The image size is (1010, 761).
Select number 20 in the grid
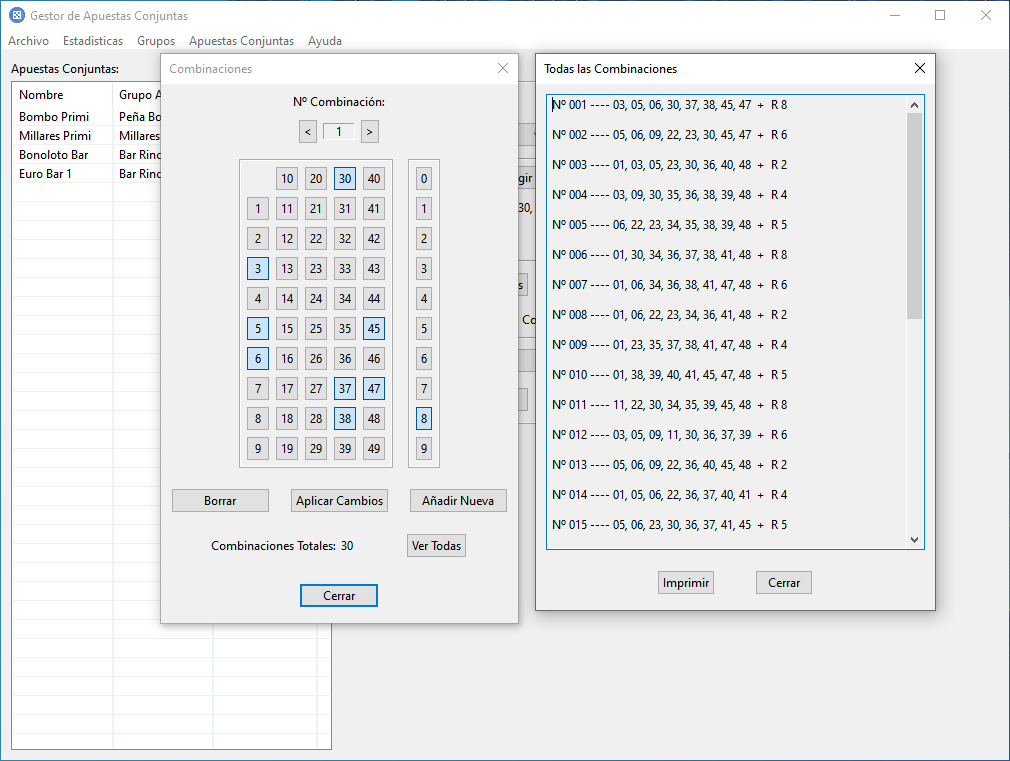316,178
